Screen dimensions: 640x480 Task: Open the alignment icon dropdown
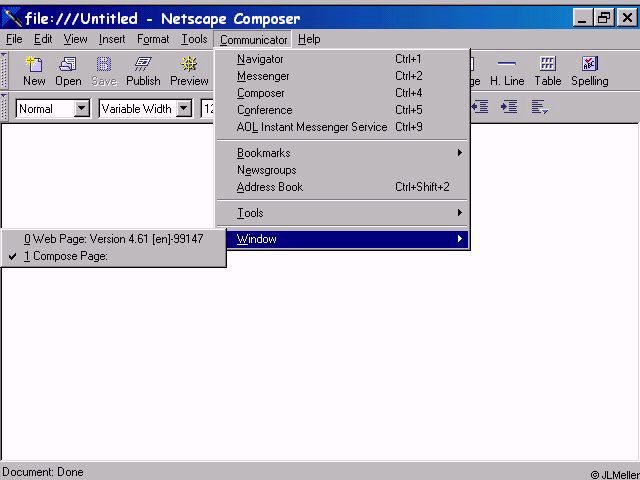pos(540,107)
